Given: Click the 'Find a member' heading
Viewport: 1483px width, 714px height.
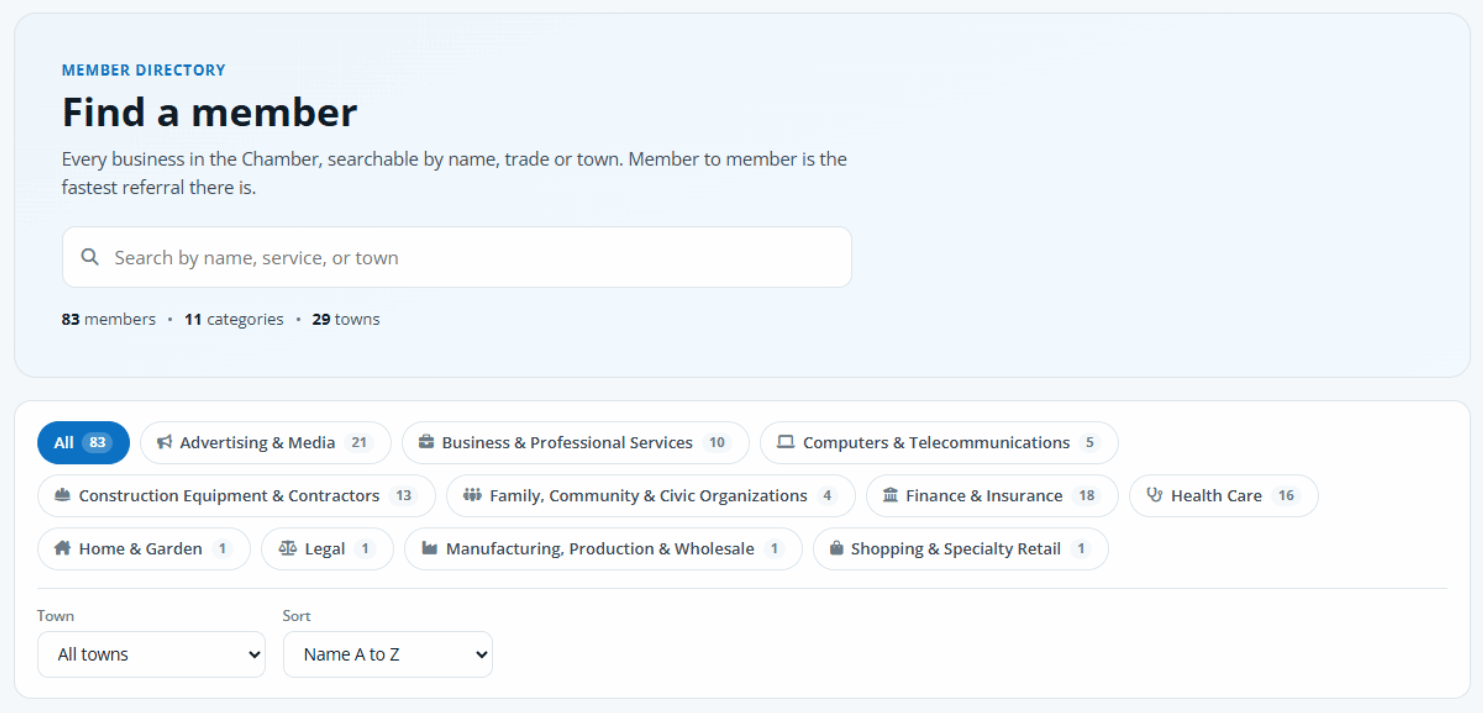Looking at the screenshot, I should click(210, 112).
